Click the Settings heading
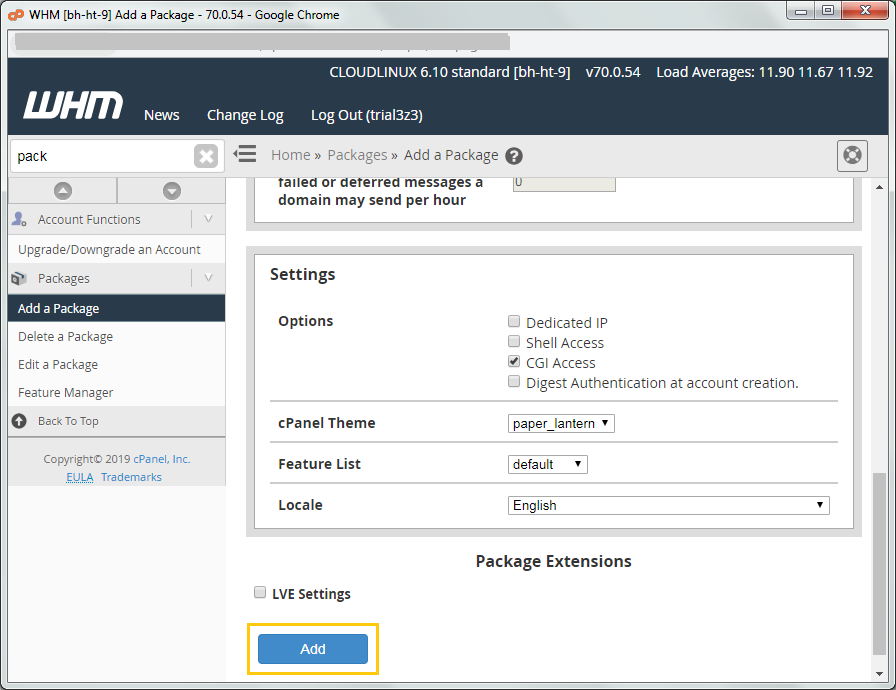The width and height of the screenshot is (896, 690). tap(302, 275)
